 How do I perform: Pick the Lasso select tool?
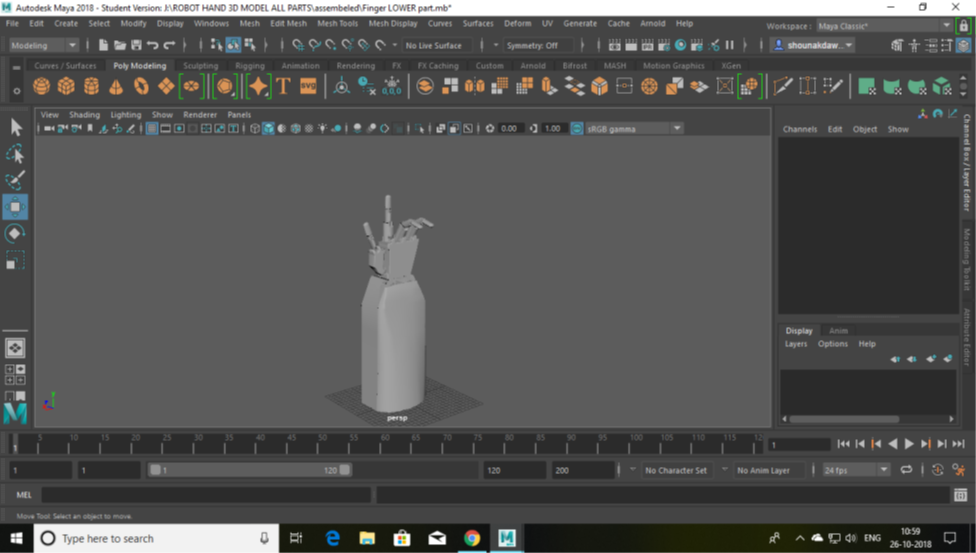point(15,153)
